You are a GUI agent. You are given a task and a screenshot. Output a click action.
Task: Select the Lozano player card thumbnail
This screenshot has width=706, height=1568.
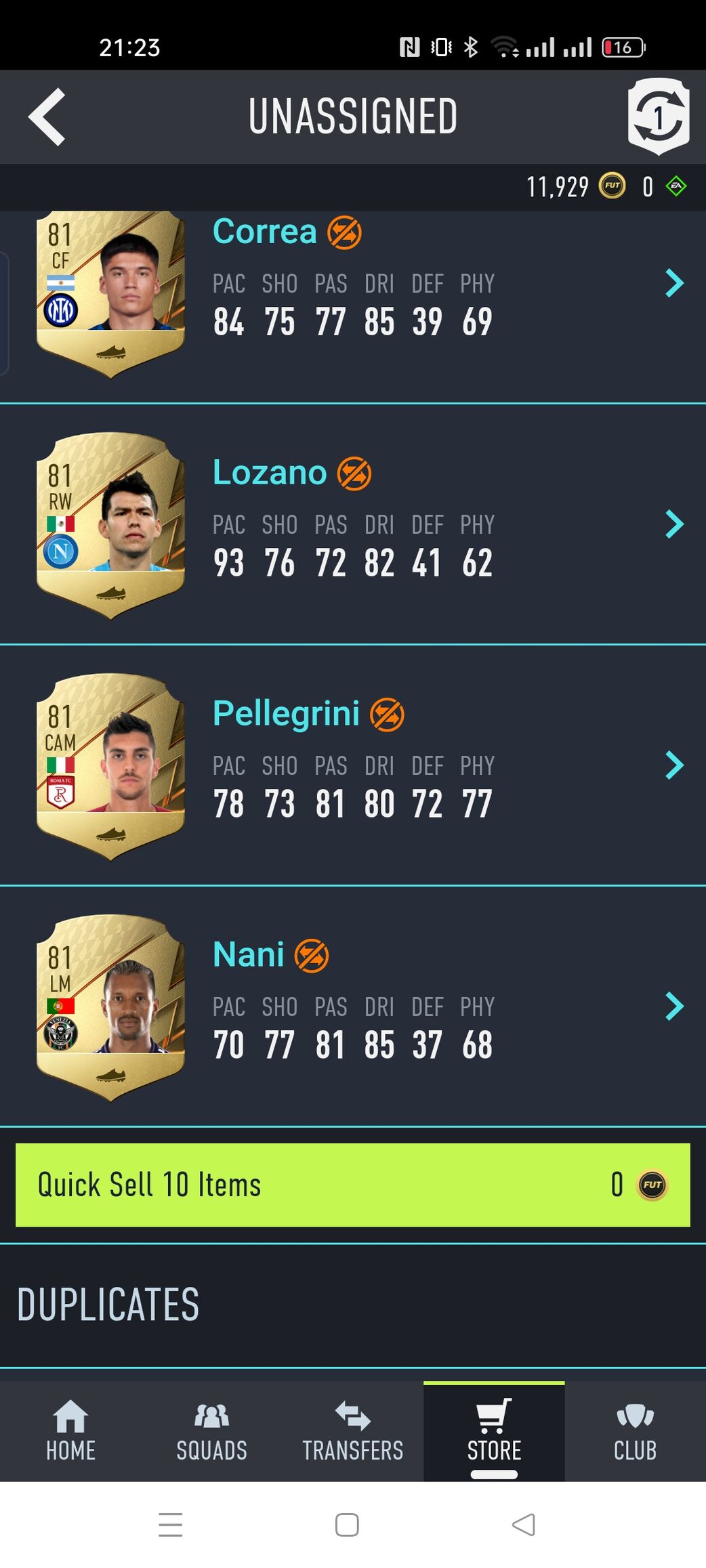click(x=110, y=526)
